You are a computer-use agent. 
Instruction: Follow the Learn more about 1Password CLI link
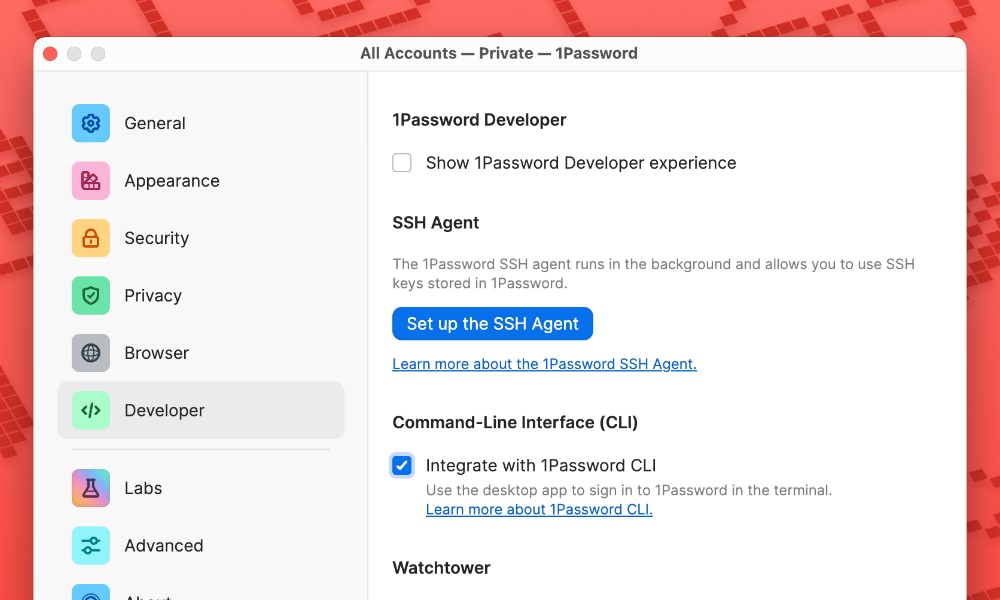coord(539,509)
